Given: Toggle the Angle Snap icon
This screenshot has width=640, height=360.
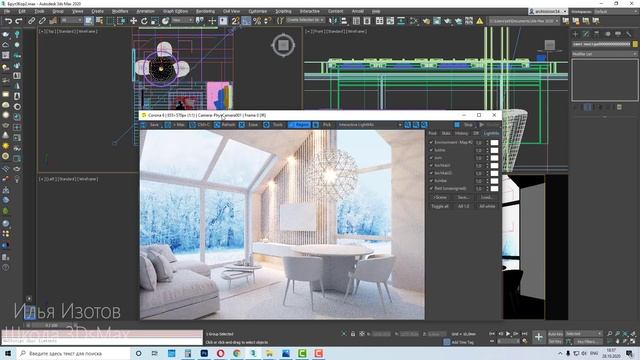Looking at the screenshot, I should point(246,21).
